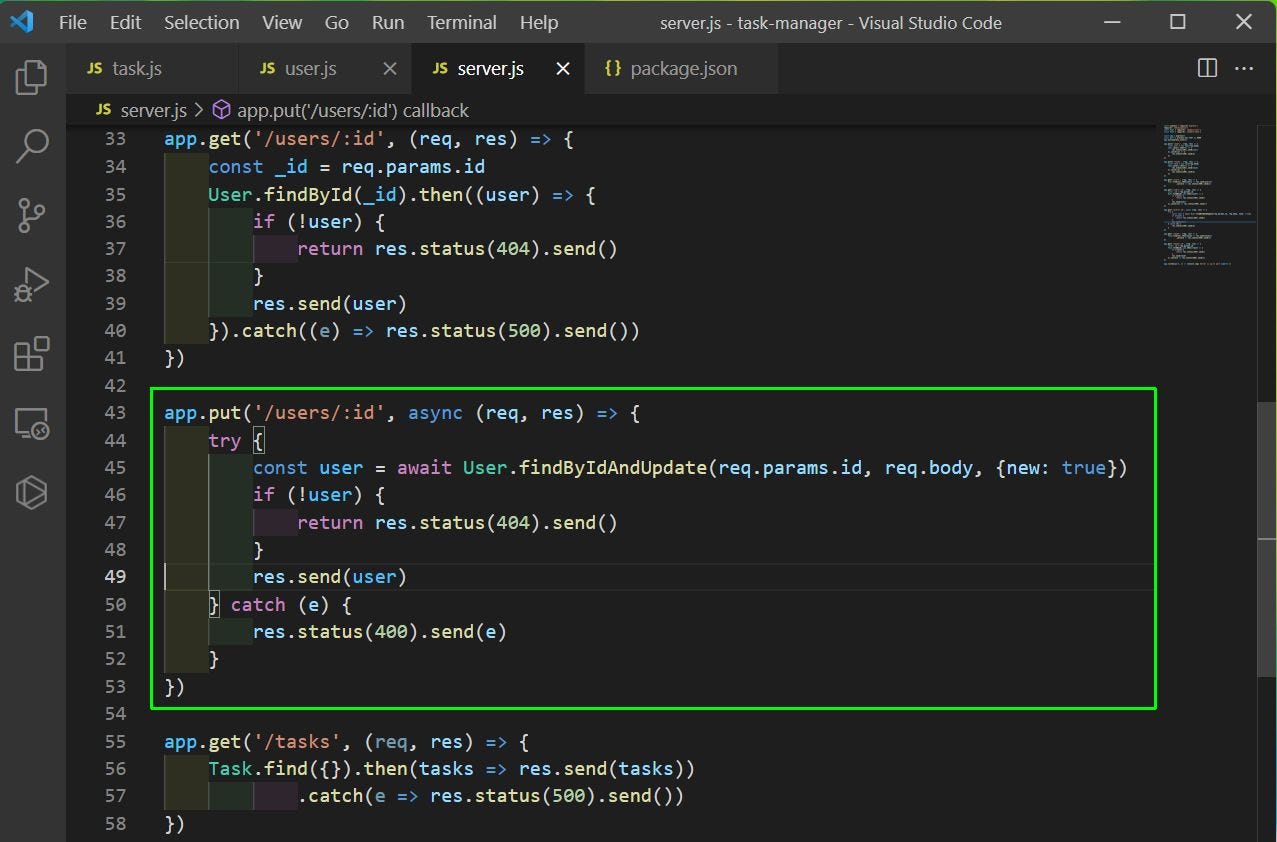Switch to the package.json tab

(684, 68)
